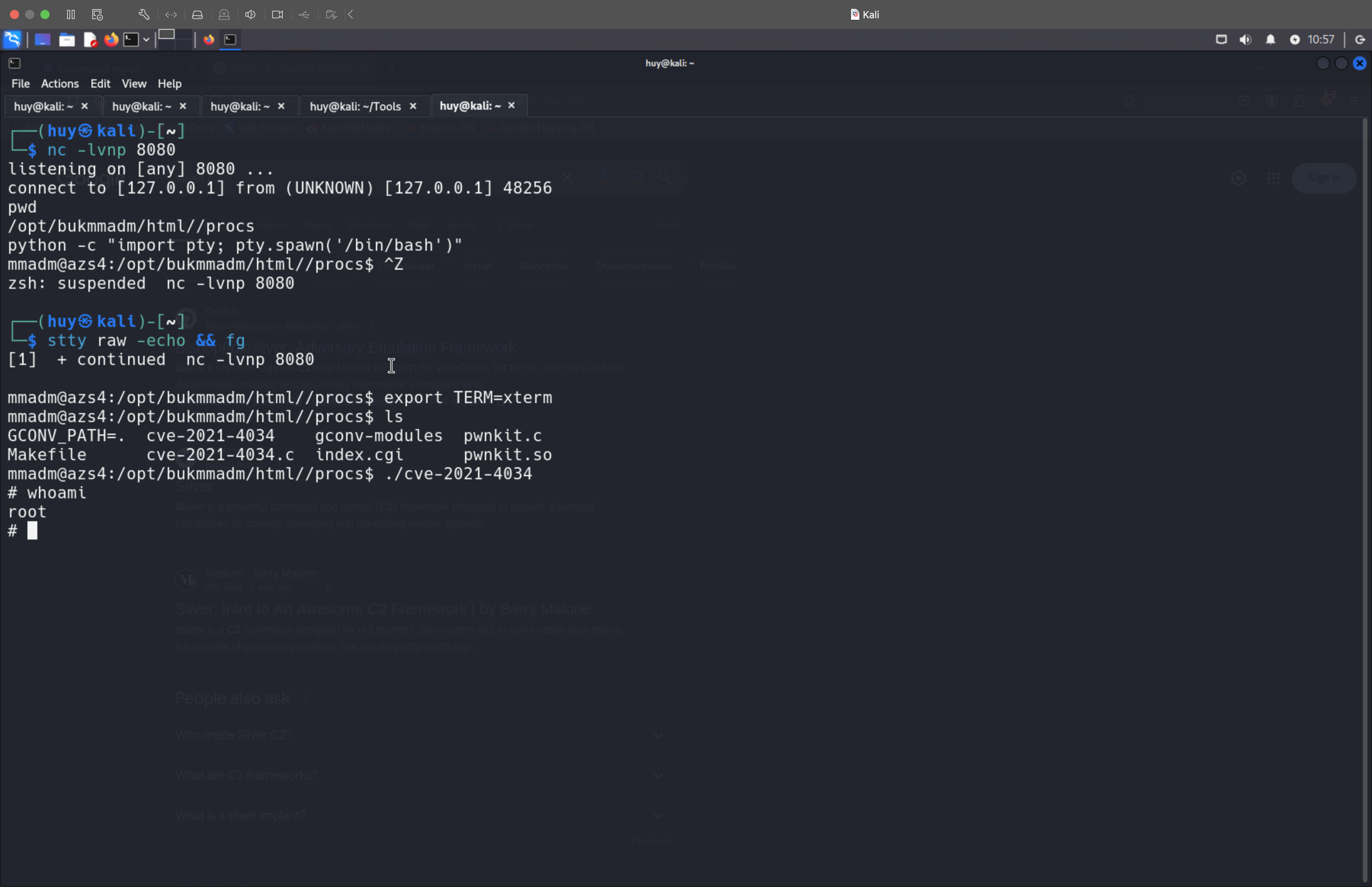Open the notifications bell icon
Image resolution: width=1372 pixels, height=887 pixels.
pyautogui.click(x=1270, y=39)
